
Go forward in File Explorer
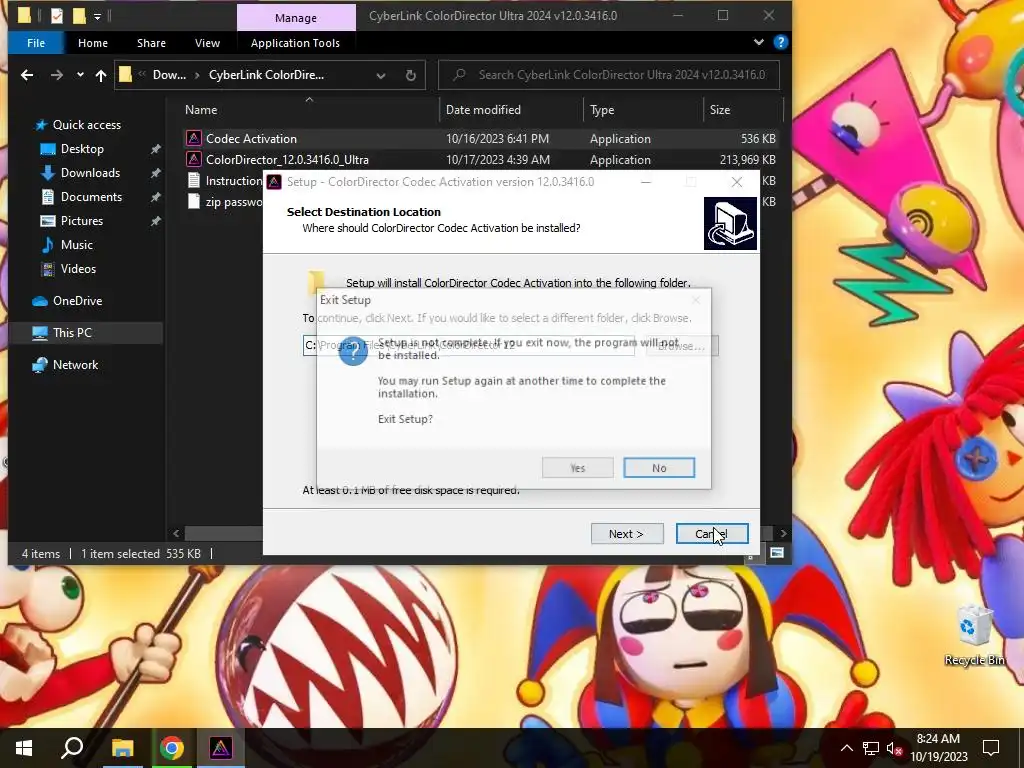[57, 75]
